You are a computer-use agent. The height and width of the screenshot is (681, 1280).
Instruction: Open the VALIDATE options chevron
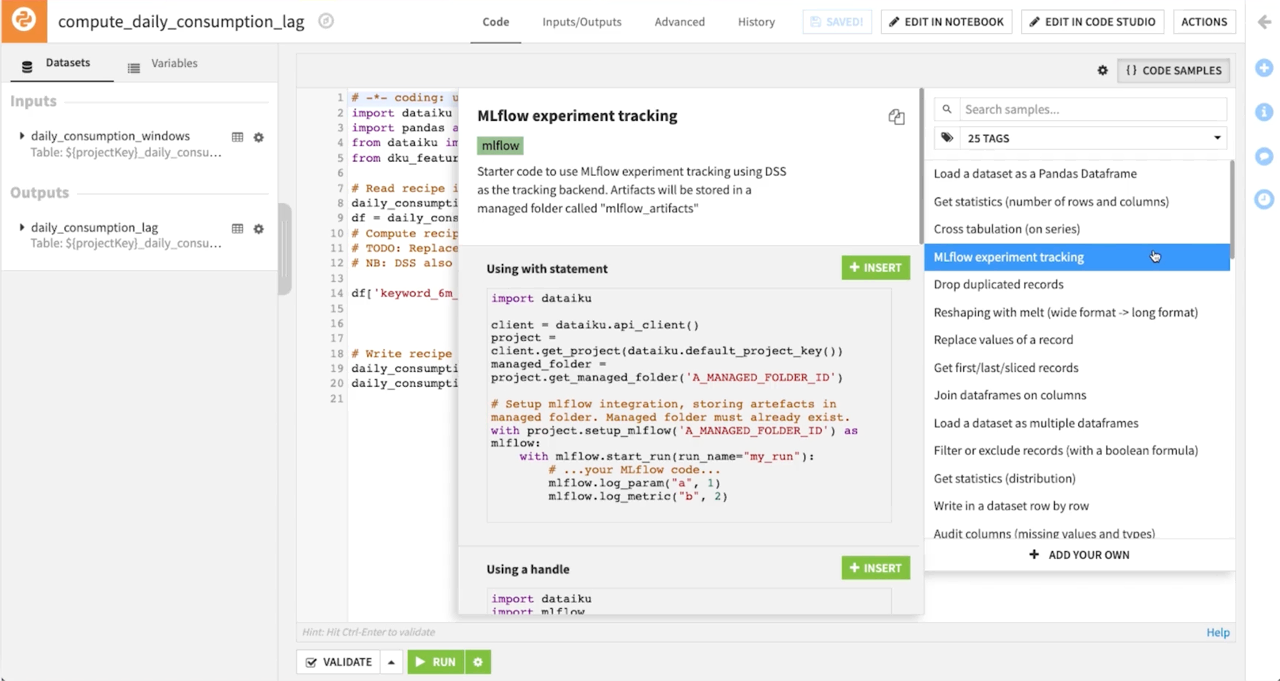click(390, 661)
